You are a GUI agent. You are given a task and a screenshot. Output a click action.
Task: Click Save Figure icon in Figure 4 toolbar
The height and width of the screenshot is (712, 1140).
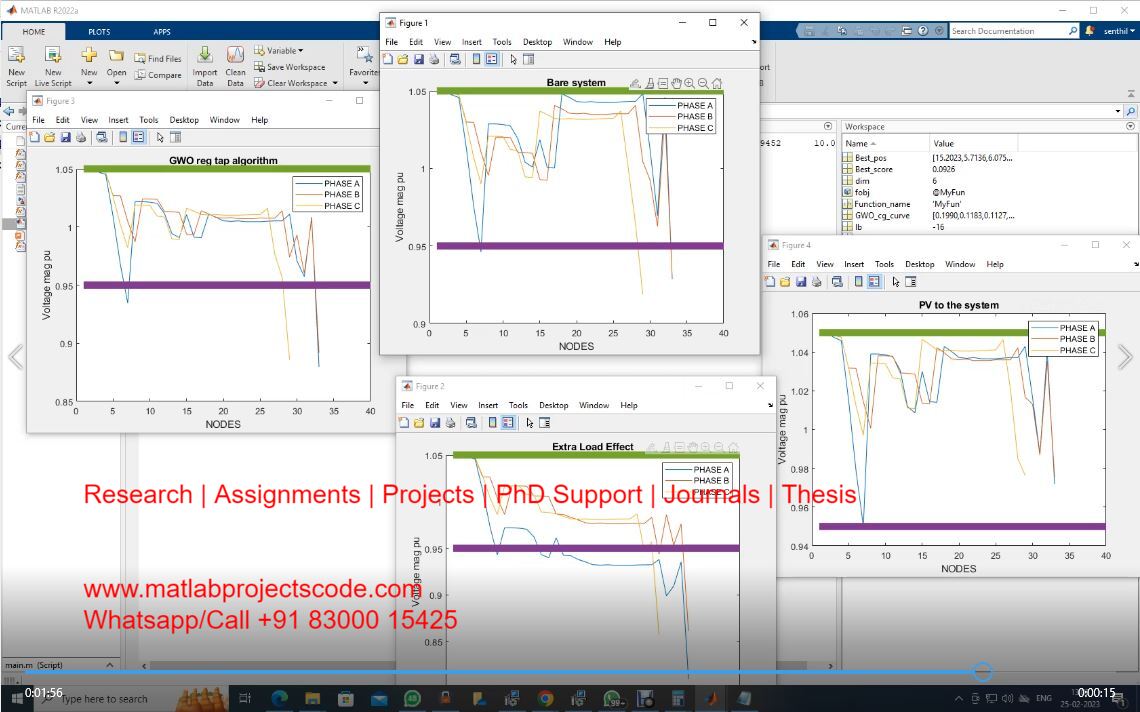coord(801,281)
